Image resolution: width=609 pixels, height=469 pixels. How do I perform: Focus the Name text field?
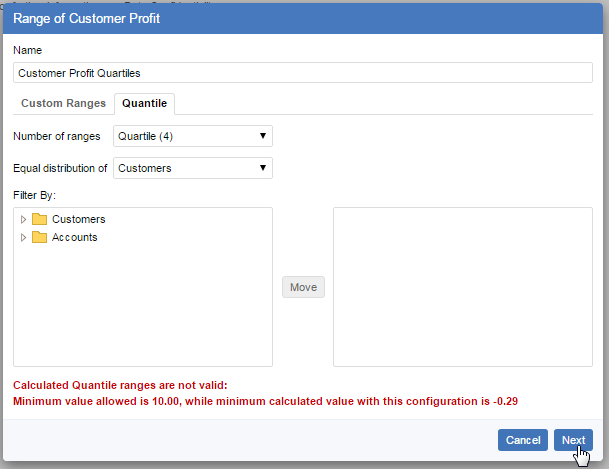pyautogui.click(x=303, y=73)
